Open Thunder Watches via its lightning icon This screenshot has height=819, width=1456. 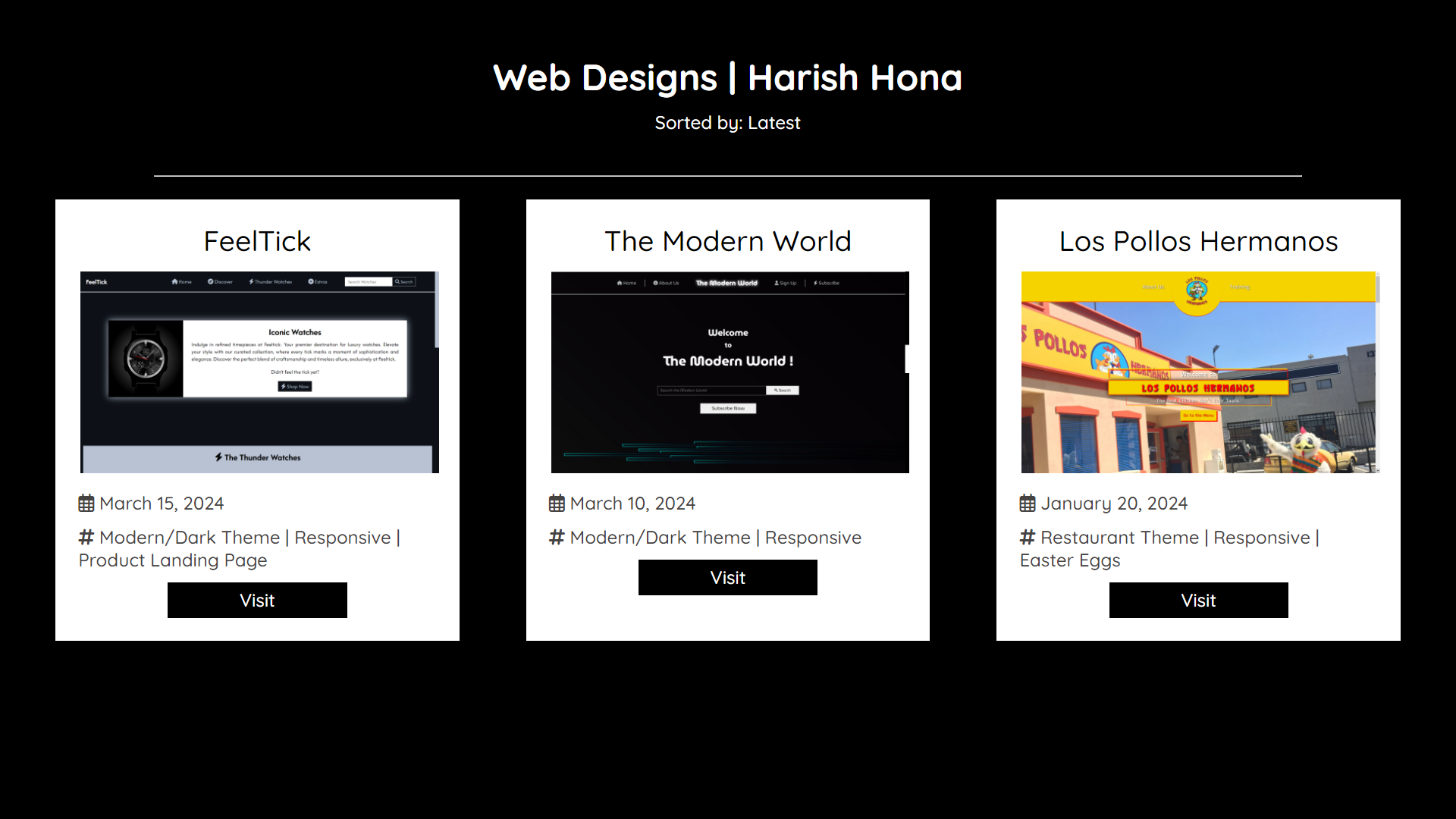[251, 281]
